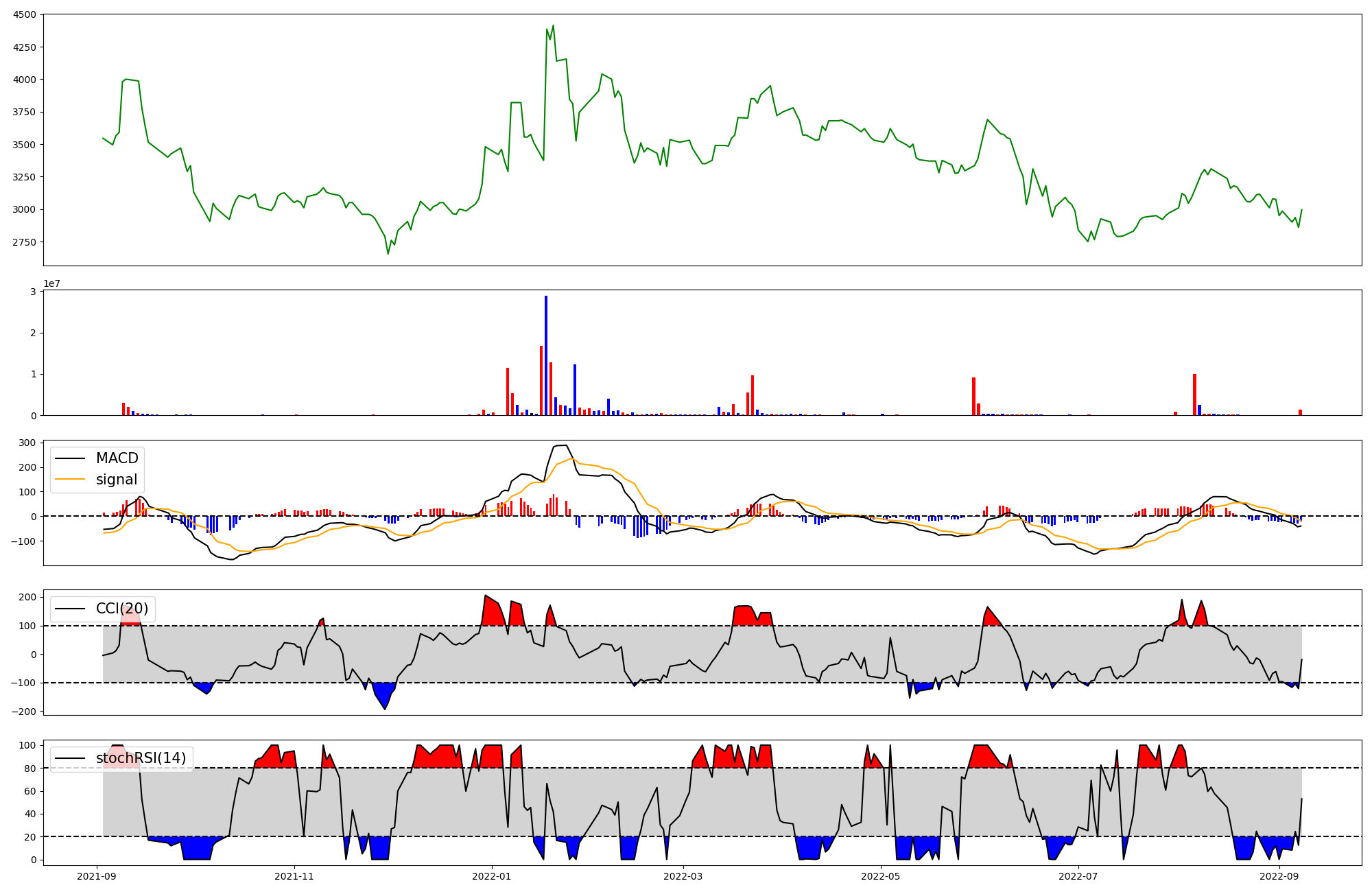This screenshot has height=892, width=1372.
Task: Click the 2022-07 x-axis date label
Action: tap(1078, 876)
